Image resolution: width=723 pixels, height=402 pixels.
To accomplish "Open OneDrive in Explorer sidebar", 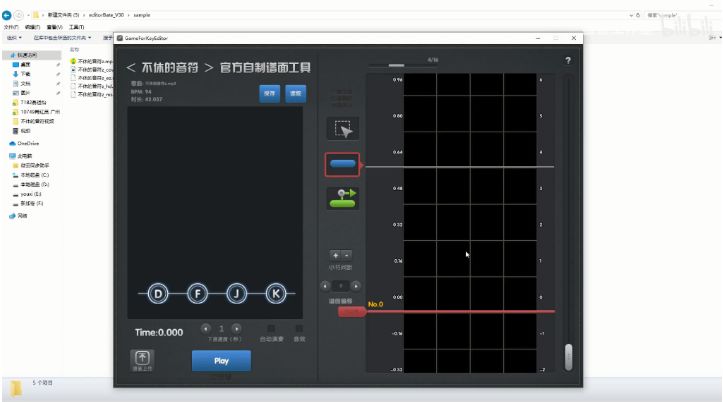I will tap(24, 143).
